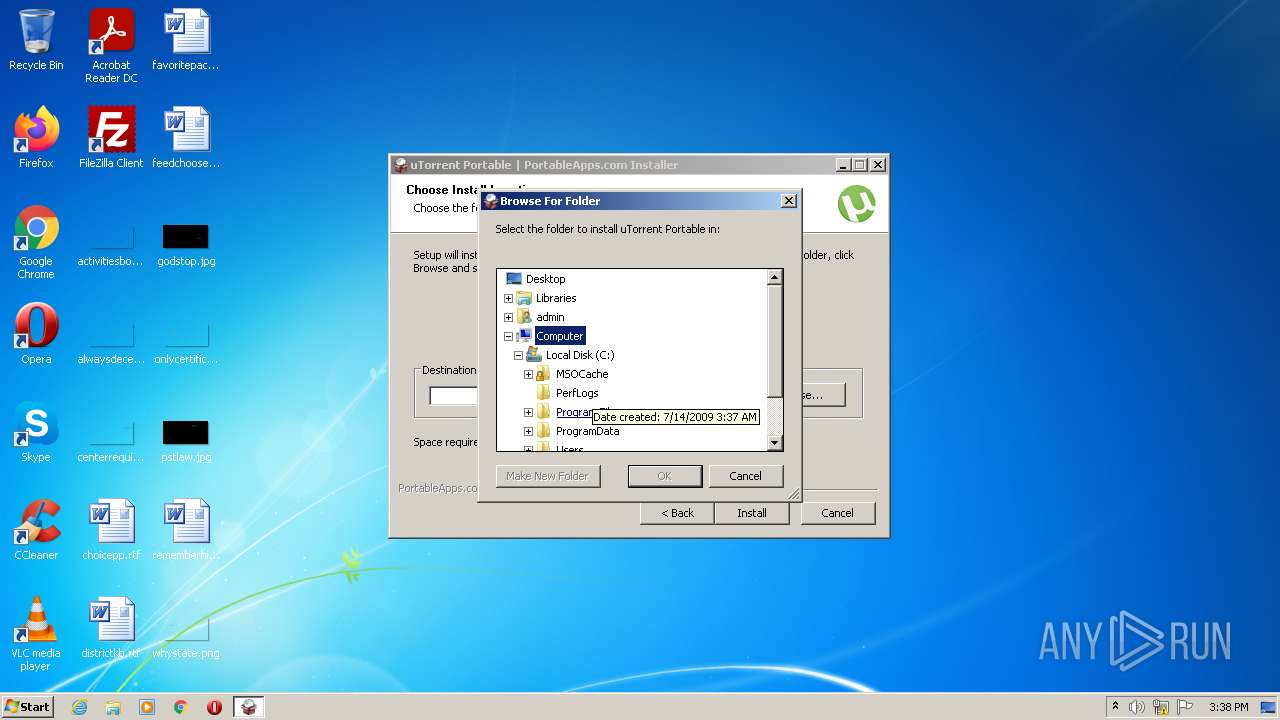1280x720 pixels.
Task: Open Action Center flag in the tray
Action: click(x=1185, y=707)
